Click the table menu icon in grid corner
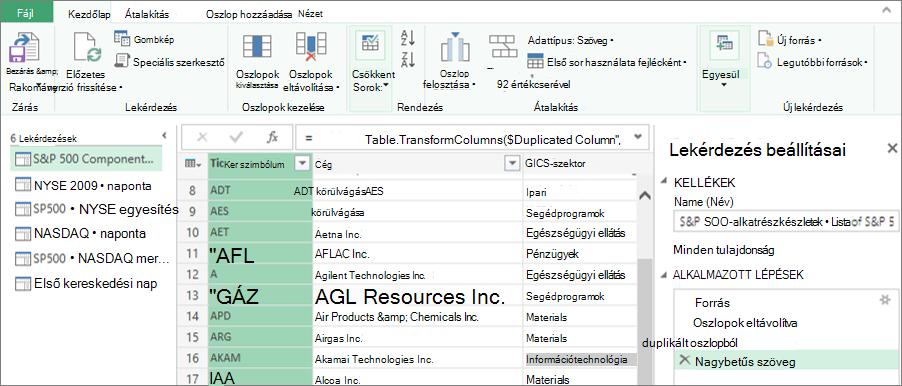The image size is (902, 386). tap(193, 164)
